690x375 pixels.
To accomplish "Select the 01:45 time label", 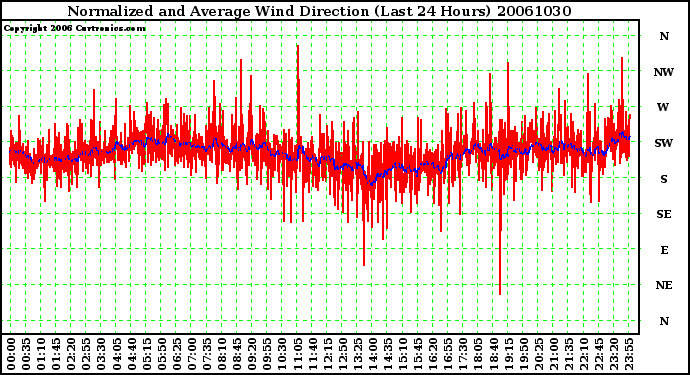I will click(x=56, y=354).
